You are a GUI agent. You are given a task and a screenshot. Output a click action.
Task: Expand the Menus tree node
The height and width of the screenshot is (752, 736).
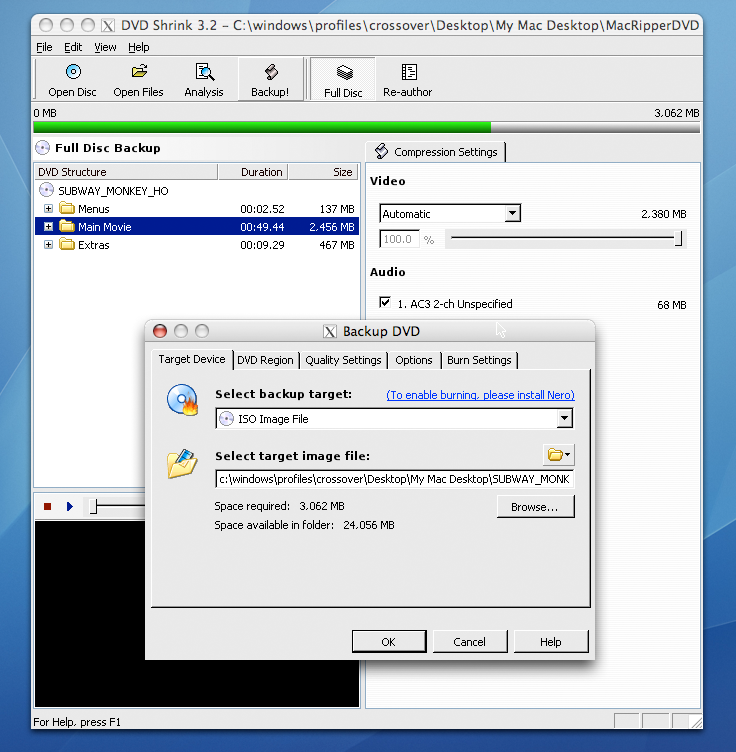point(48,209)
